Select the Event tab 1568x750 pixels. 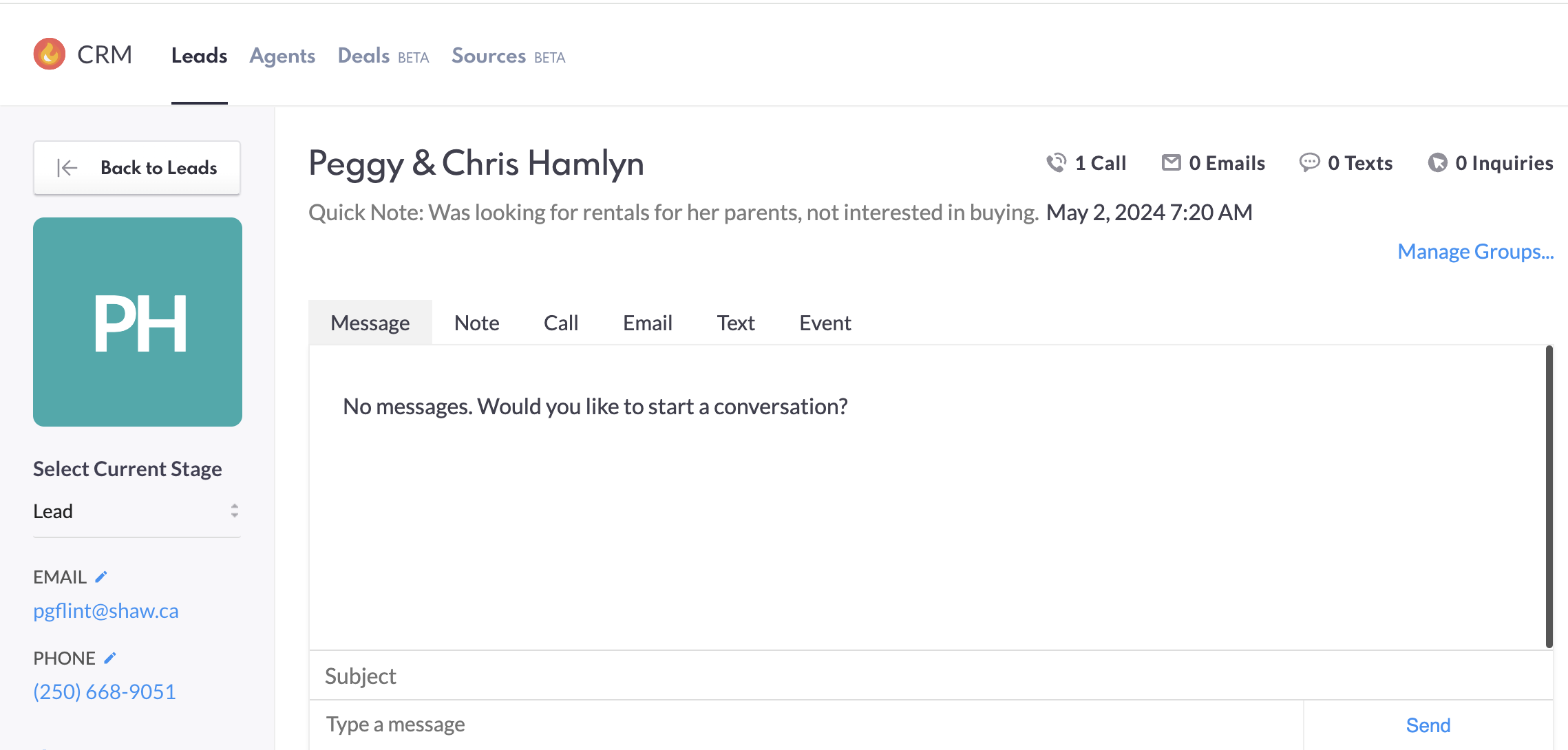tap(825, 323)
